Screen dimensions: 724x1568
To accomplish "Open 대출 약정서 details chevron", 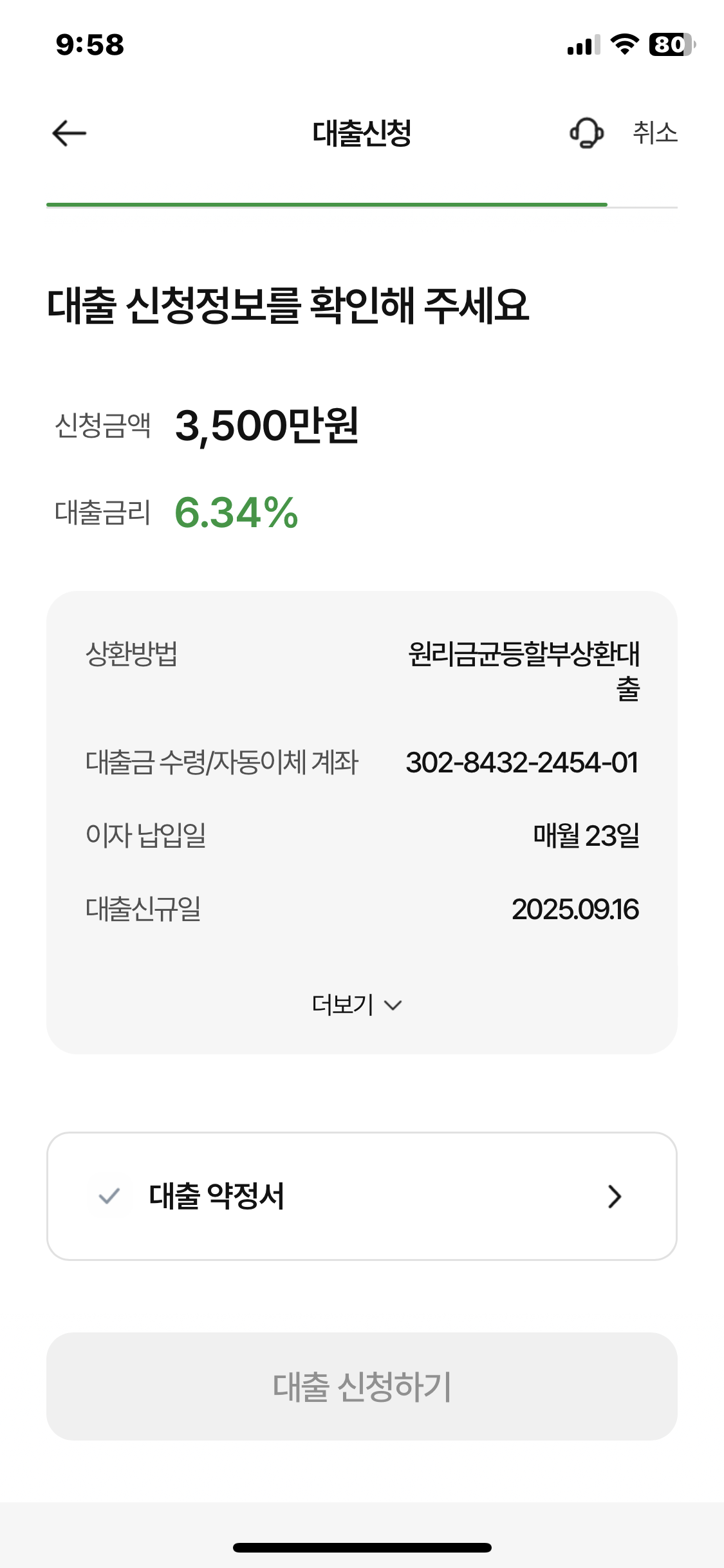I will point(615,1196).
